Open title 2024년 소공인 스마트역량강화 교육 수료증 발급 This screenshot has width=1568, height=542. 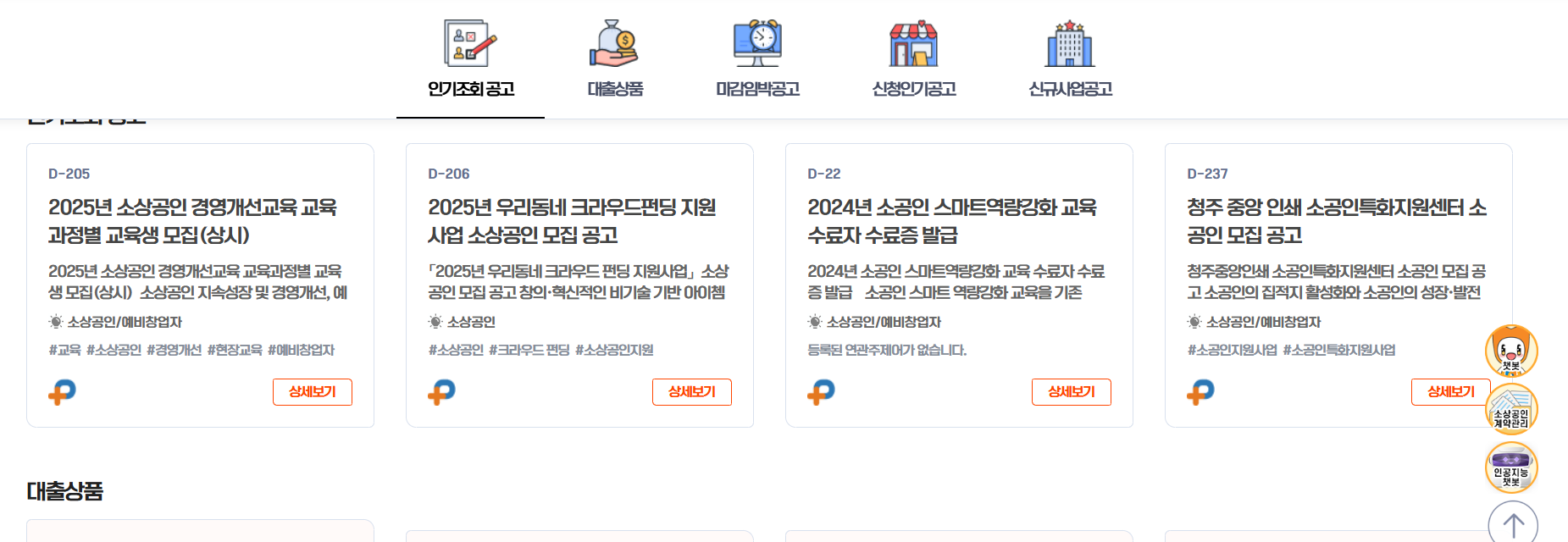click(x=951, y=221)
